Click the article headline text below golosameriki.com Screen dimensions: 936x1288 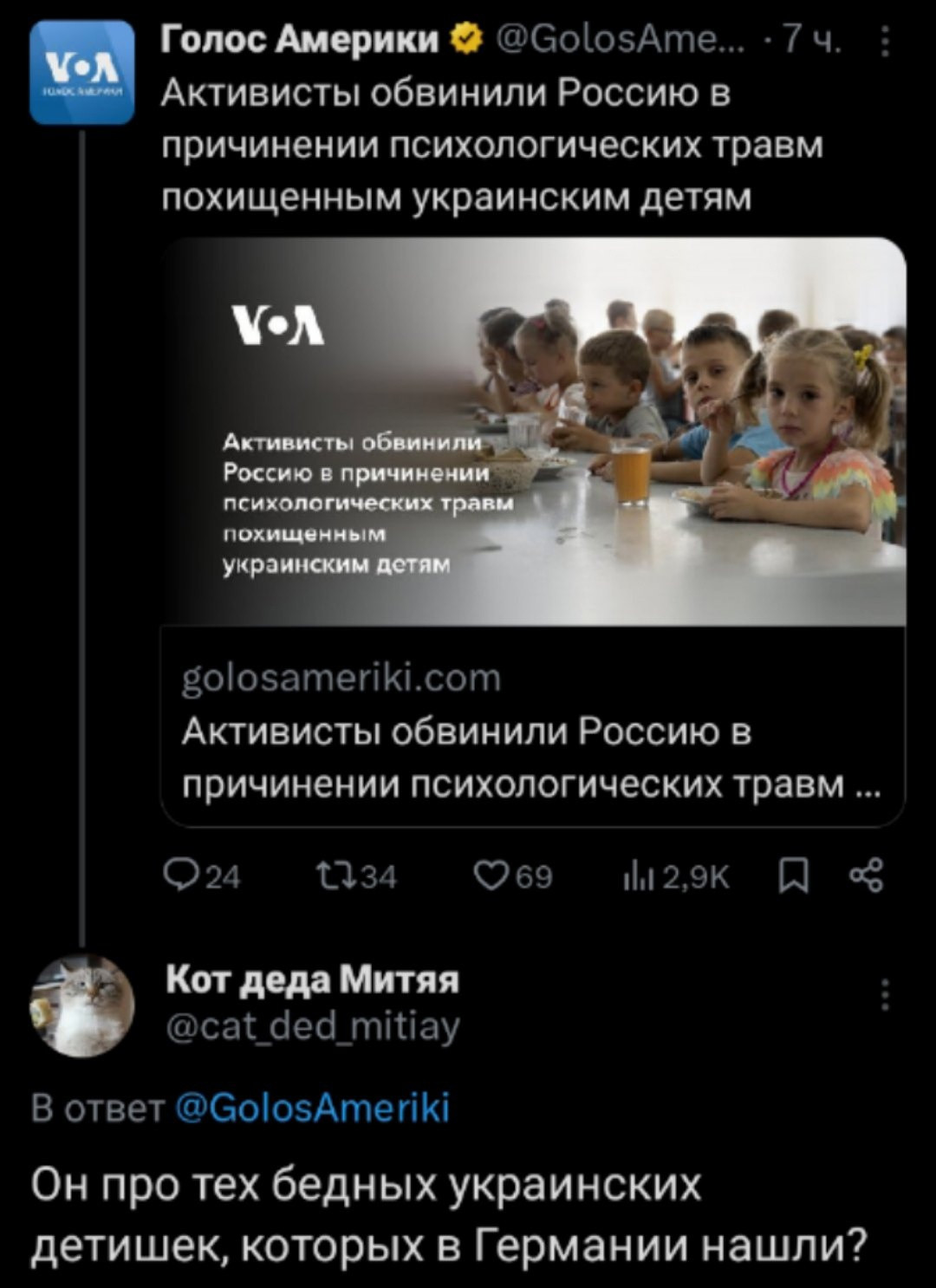tap(529, 758)
